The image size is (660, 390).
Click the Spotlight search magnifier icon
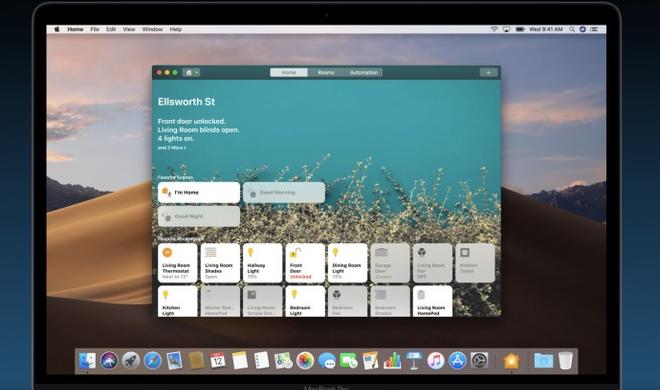[x=572, y=29]
